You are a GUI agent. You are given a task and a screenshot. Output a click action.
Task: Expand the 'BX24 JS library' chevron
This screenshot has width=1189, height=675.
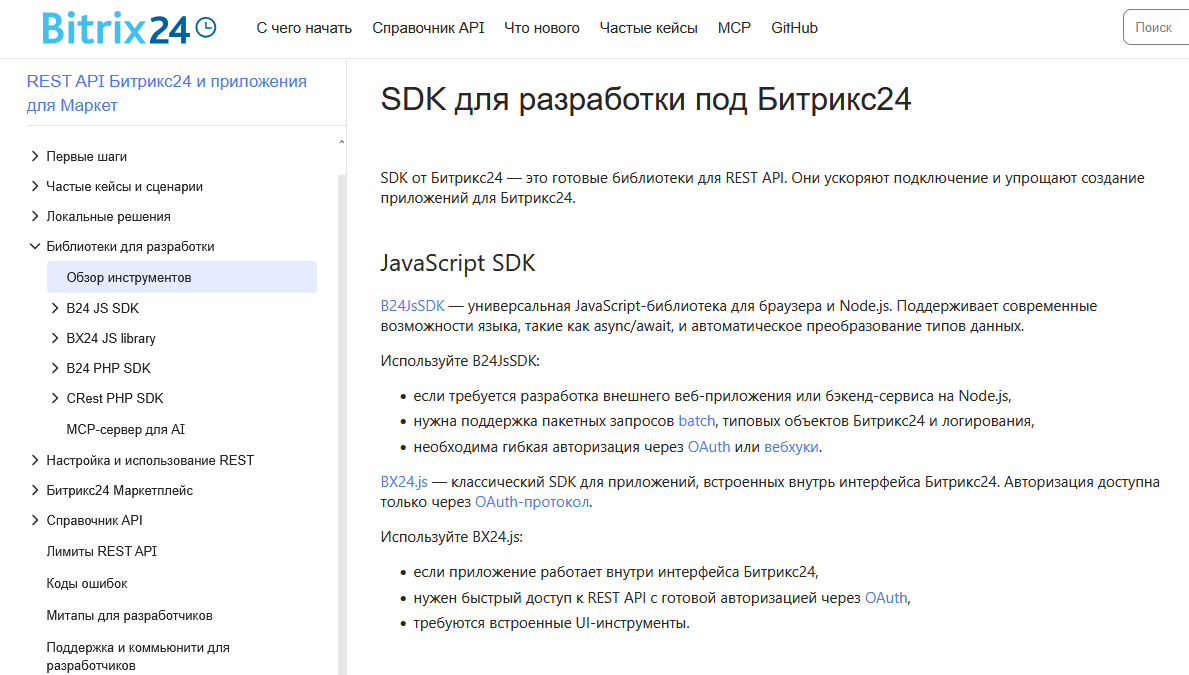tap(55, 338)
